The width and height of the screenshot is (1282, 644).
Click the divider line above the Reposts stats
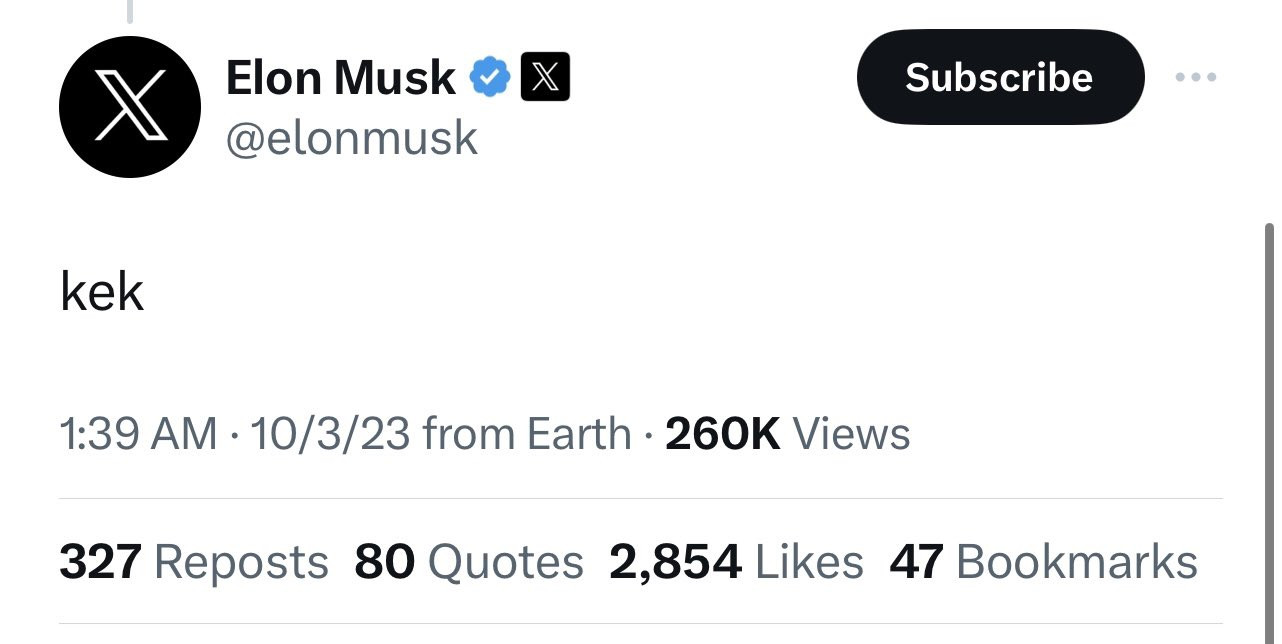640,498
